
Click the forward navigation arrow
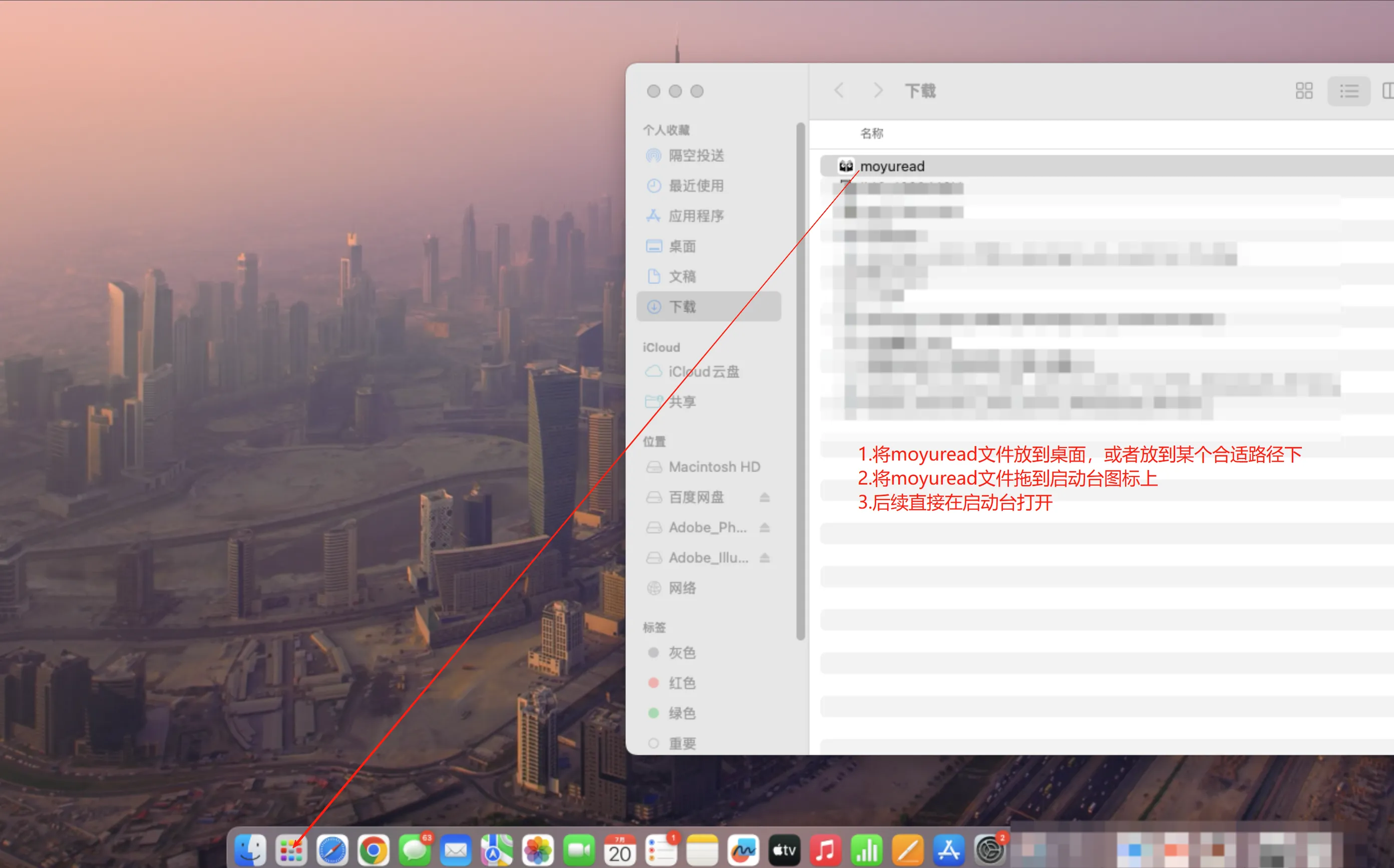tap(878, 90)
